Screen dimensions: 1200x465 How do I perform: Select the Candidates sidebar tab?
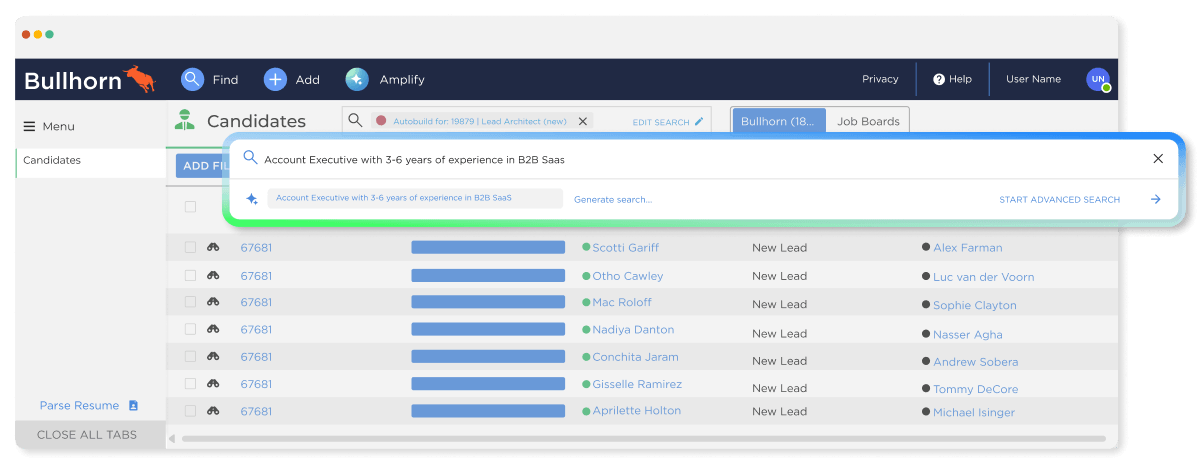coord(91,163)
